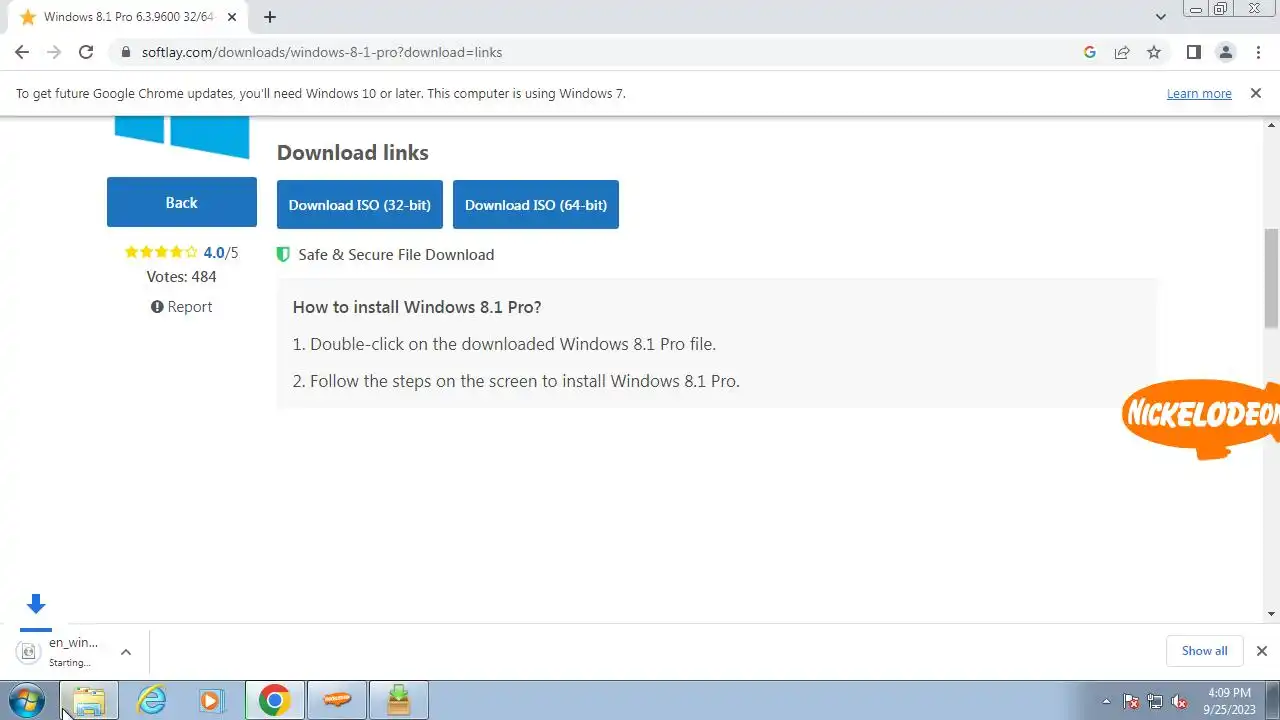Open the en_win... download item

pos(62,651)
